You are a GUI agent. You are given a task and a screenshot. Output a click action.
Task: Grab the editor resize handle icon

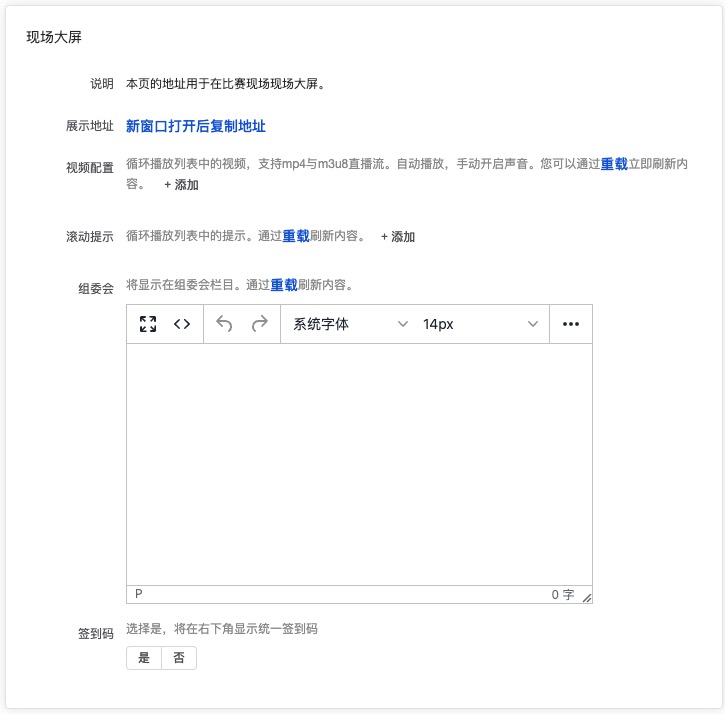pyautogui.click(x=587, y=598)
